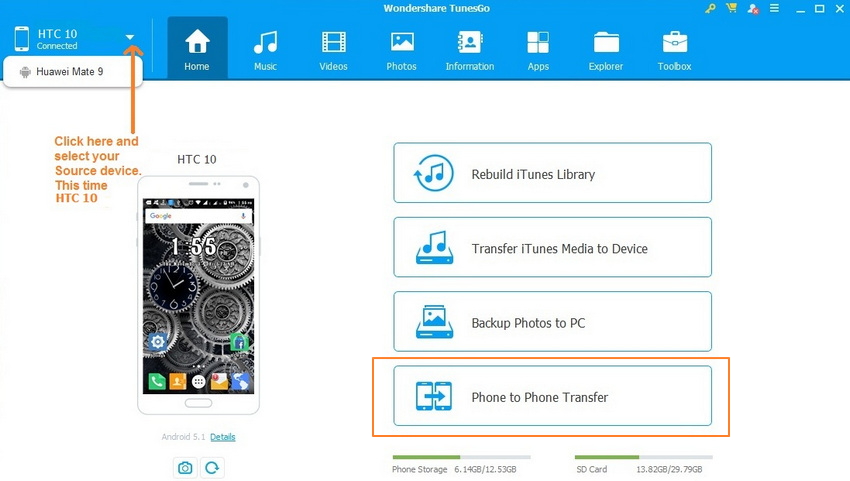Expand the HTC 10 device dropdown arrow

130,38
